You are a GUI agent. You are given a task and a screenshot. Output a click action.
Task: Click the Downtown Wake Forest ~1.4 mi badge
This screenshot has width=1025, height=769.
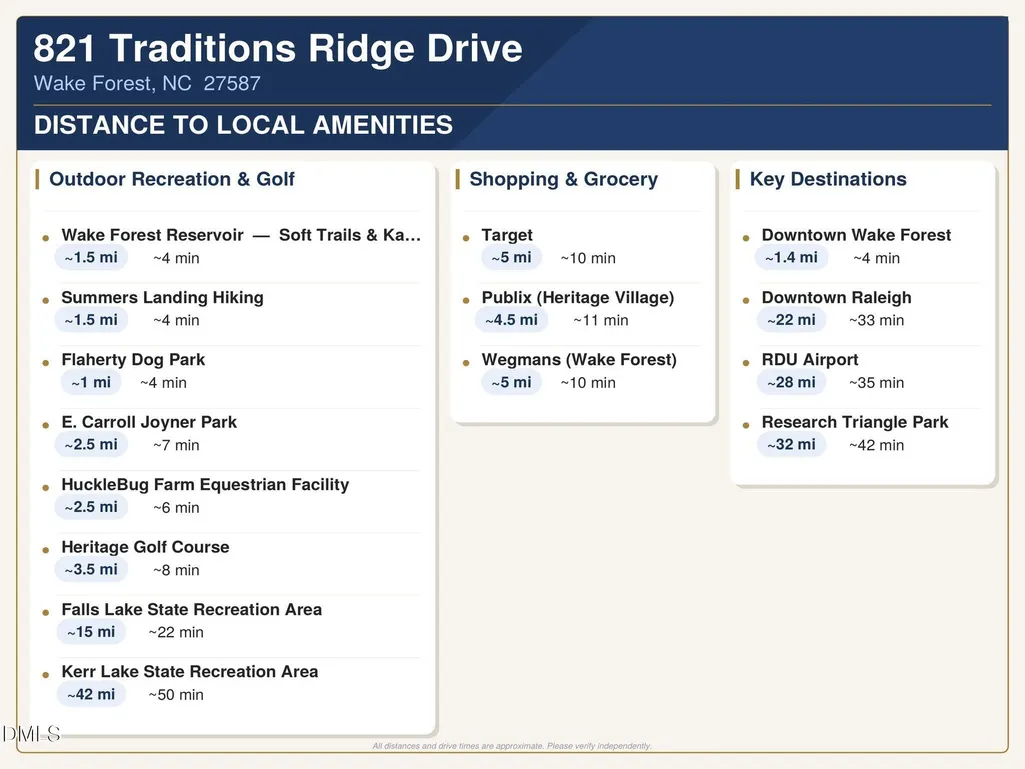791,258
